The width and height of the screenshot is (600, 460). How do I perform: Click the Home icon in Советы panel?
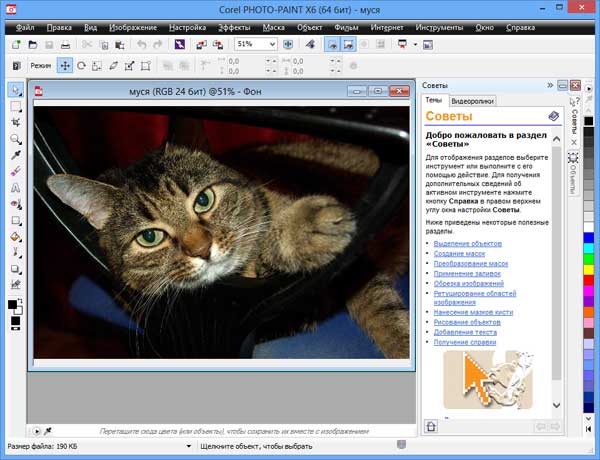(432, 426)
